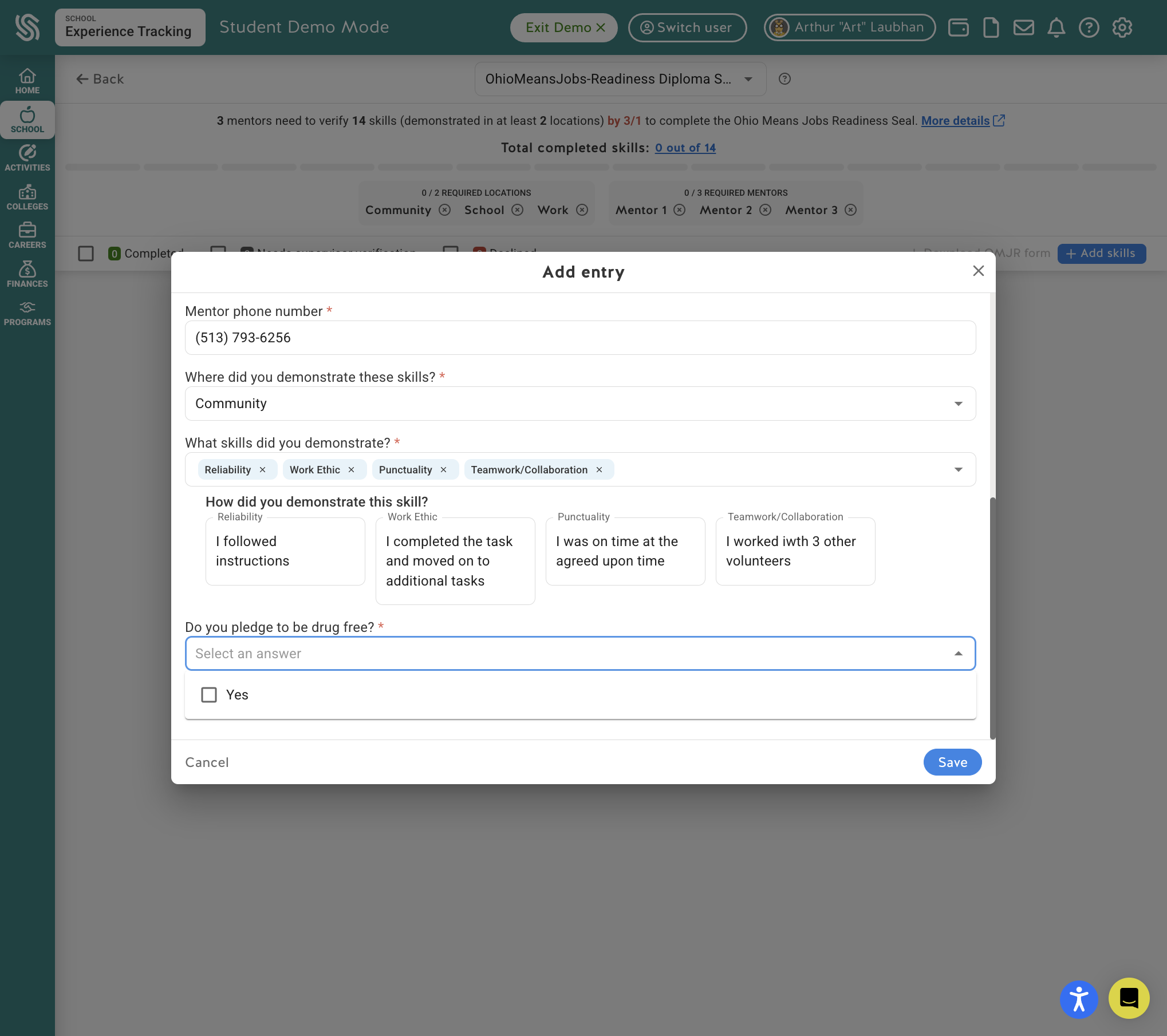
Task: Open the messages envelope icon
Action: (1023, 27)
